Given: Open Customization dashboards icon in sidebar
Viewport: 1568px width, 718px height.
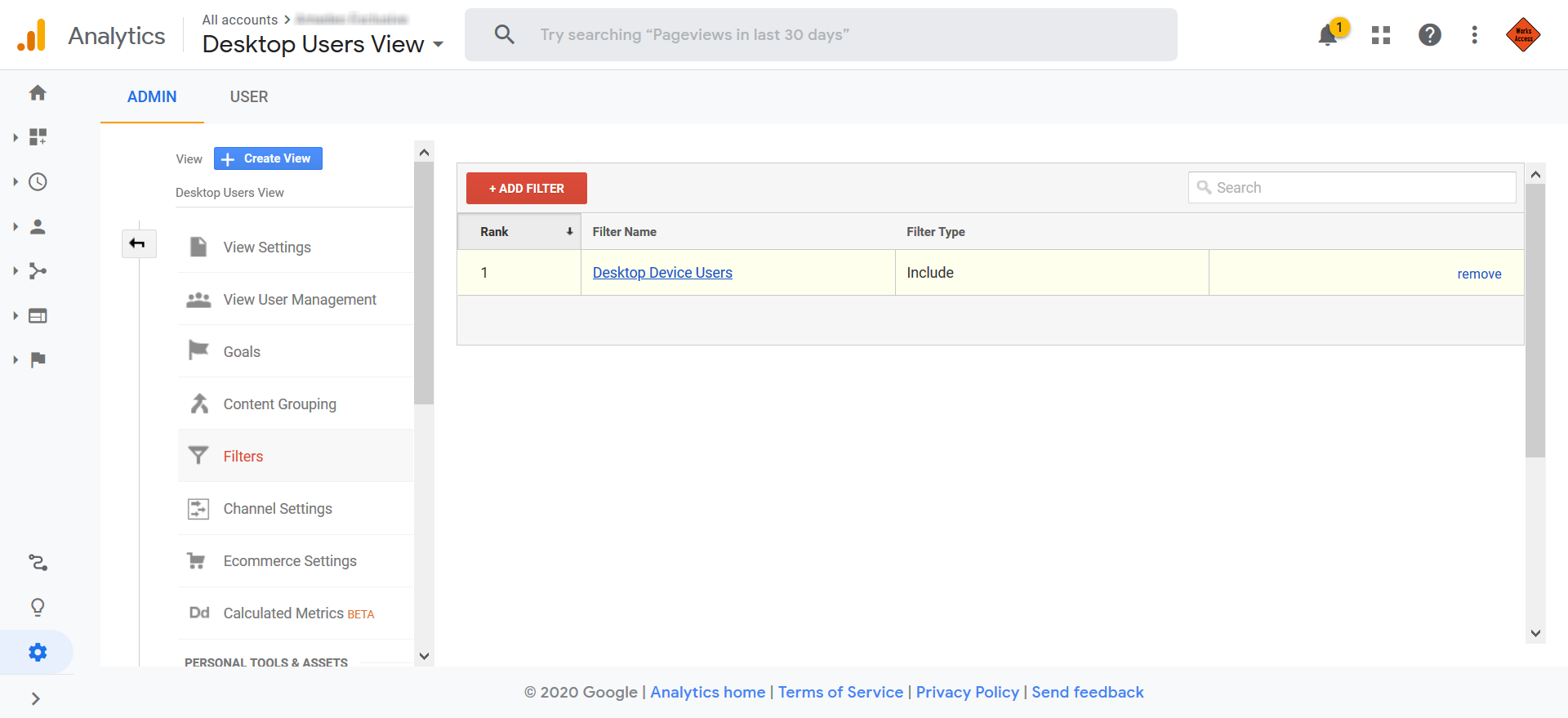Looking at the screenshot, I should [38, 136].
